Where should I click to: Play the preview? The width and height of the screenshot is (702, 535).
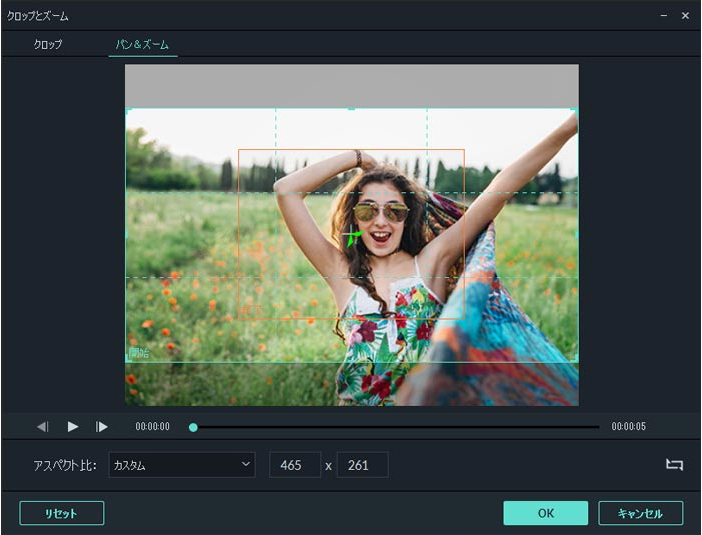pos(73,427)
